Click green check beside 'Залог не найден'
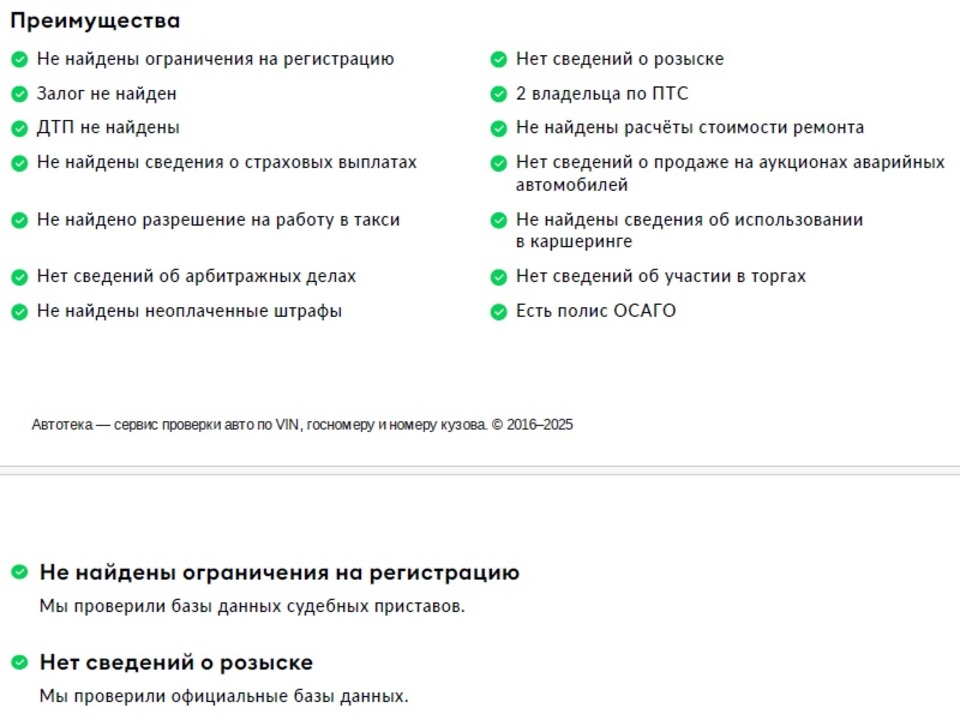This screenshot has width=960, height=720. [20, 94]
